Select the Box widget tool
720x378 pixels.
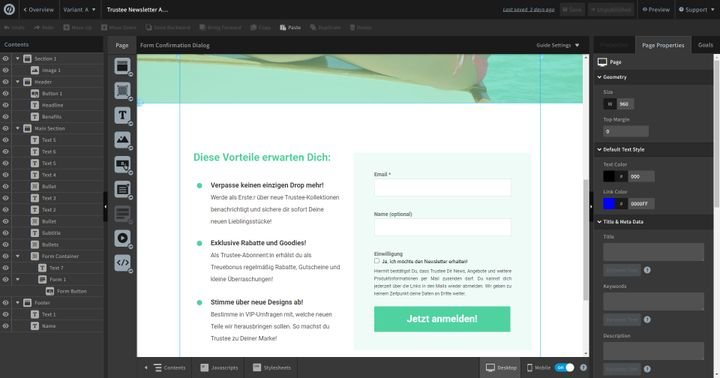[122, 90]
